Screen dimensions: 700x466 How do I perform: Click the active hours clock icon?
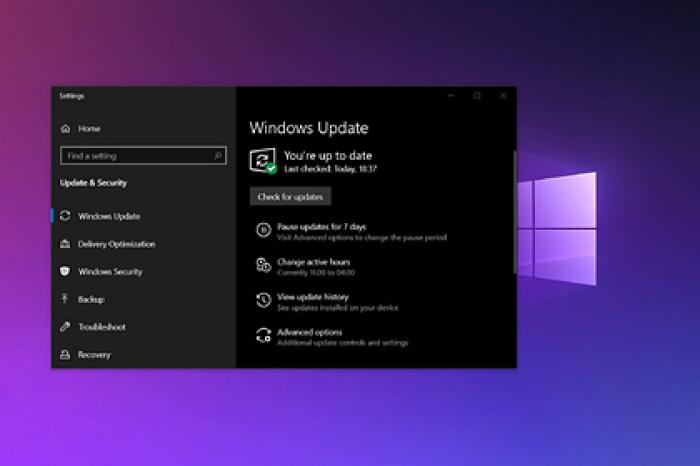click(263, 265)
